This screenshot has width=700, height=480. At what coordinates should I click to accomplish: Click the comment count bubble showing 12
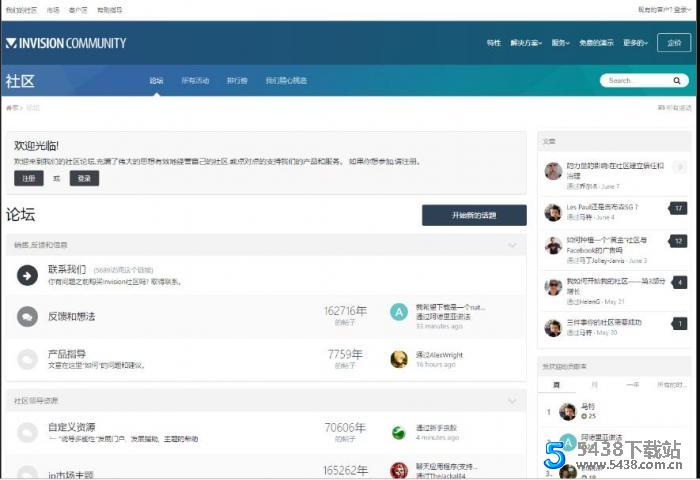(x=678, y=241)
